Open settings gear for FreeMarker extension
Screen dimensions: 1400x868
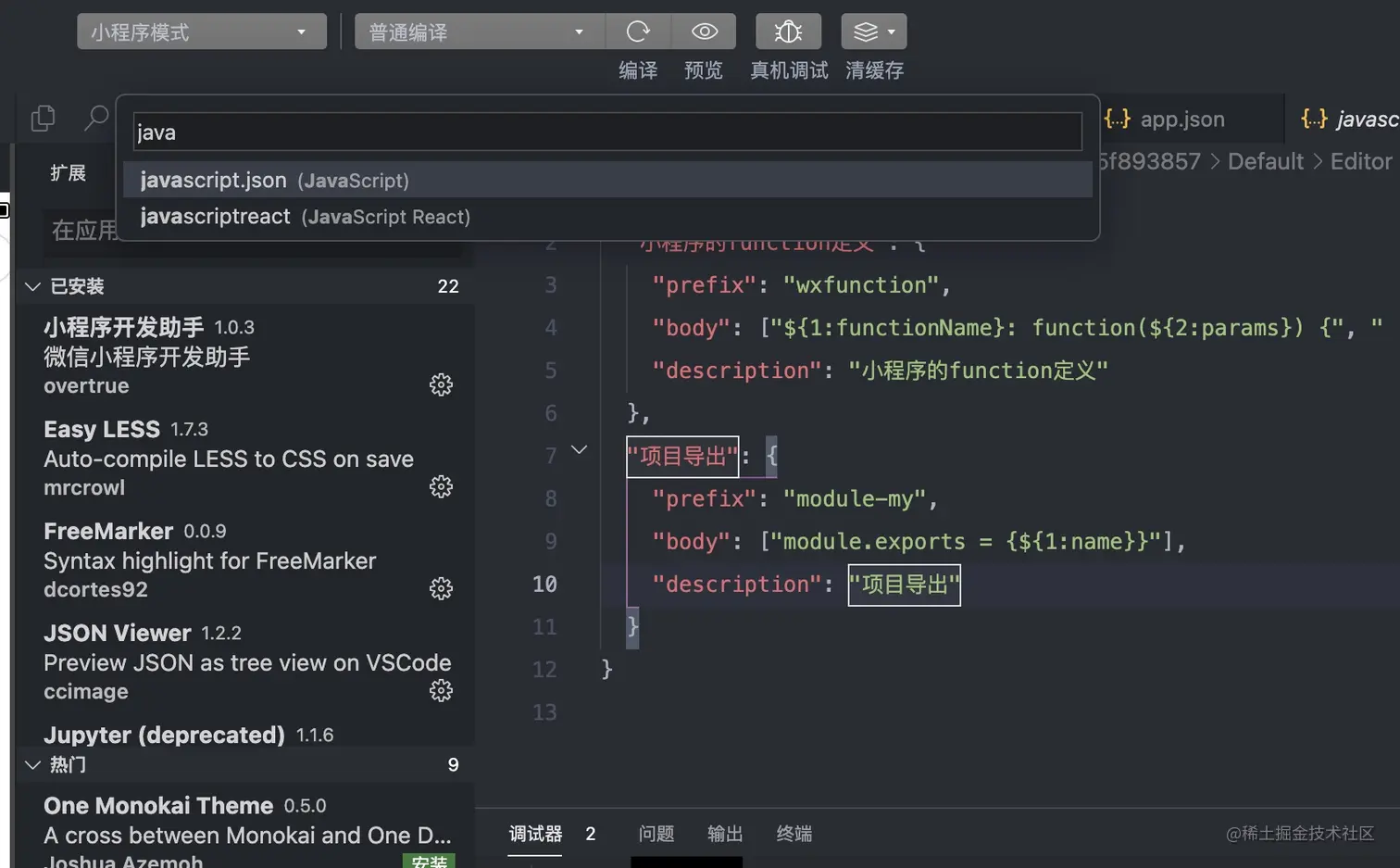pos(441,588)
